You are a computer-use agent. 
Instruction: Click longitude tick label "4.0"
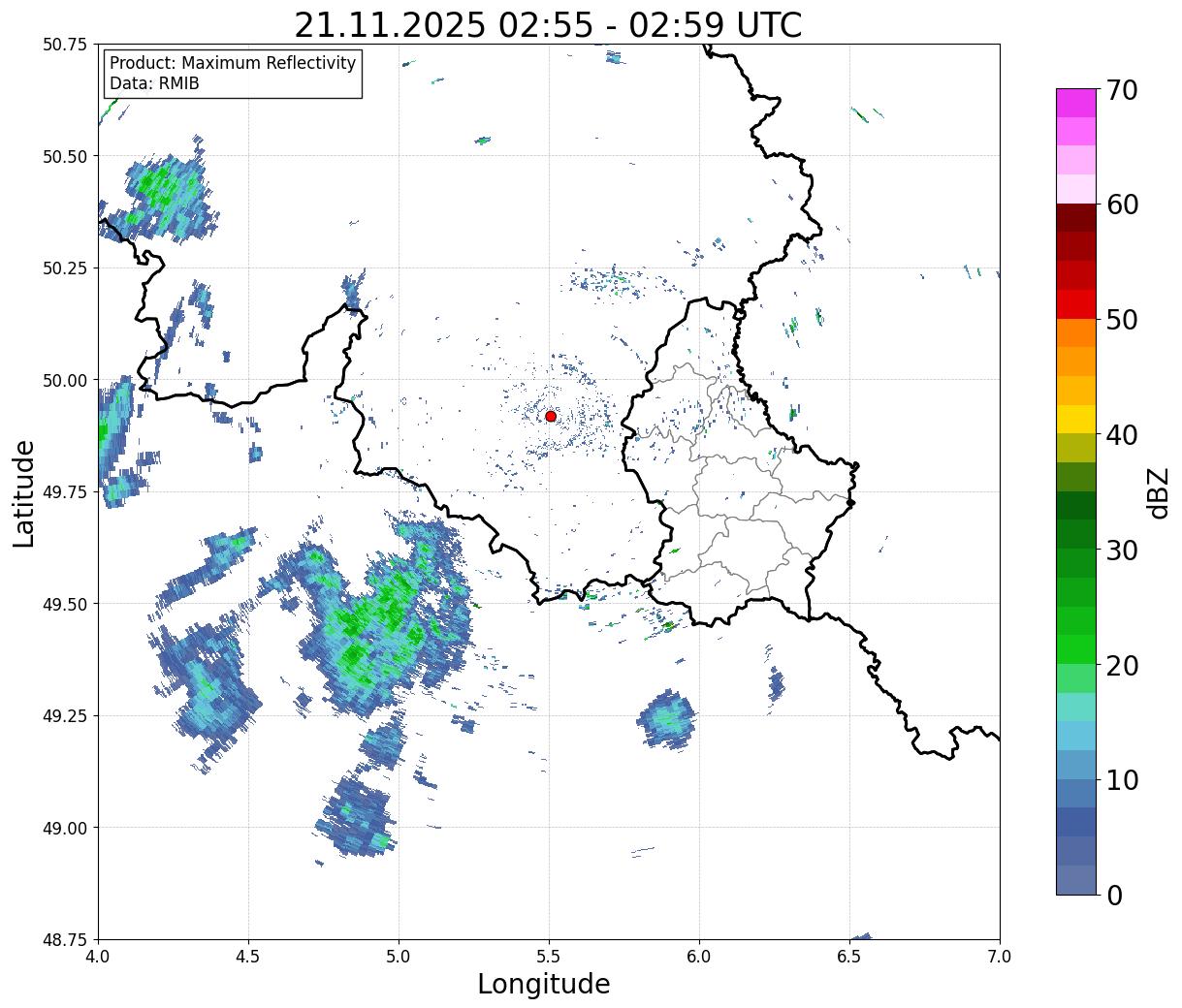(98, 957)
